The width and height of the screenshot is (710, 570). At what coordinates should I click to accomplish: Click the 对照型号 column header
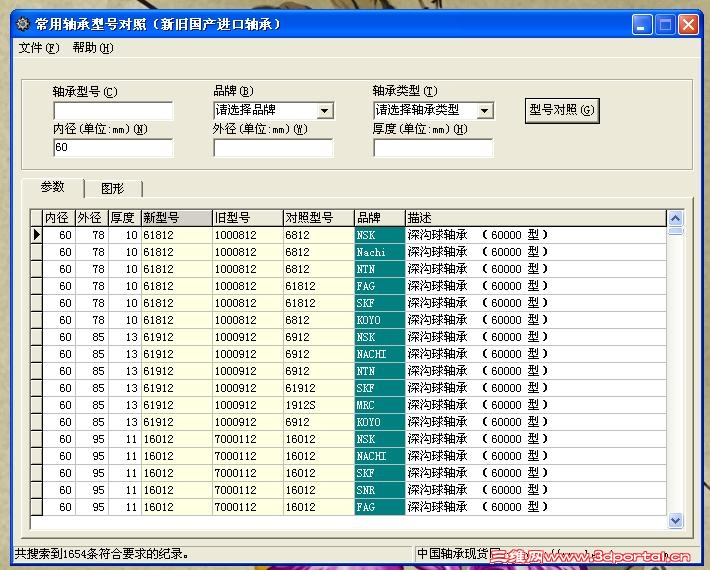click(319, 218)
